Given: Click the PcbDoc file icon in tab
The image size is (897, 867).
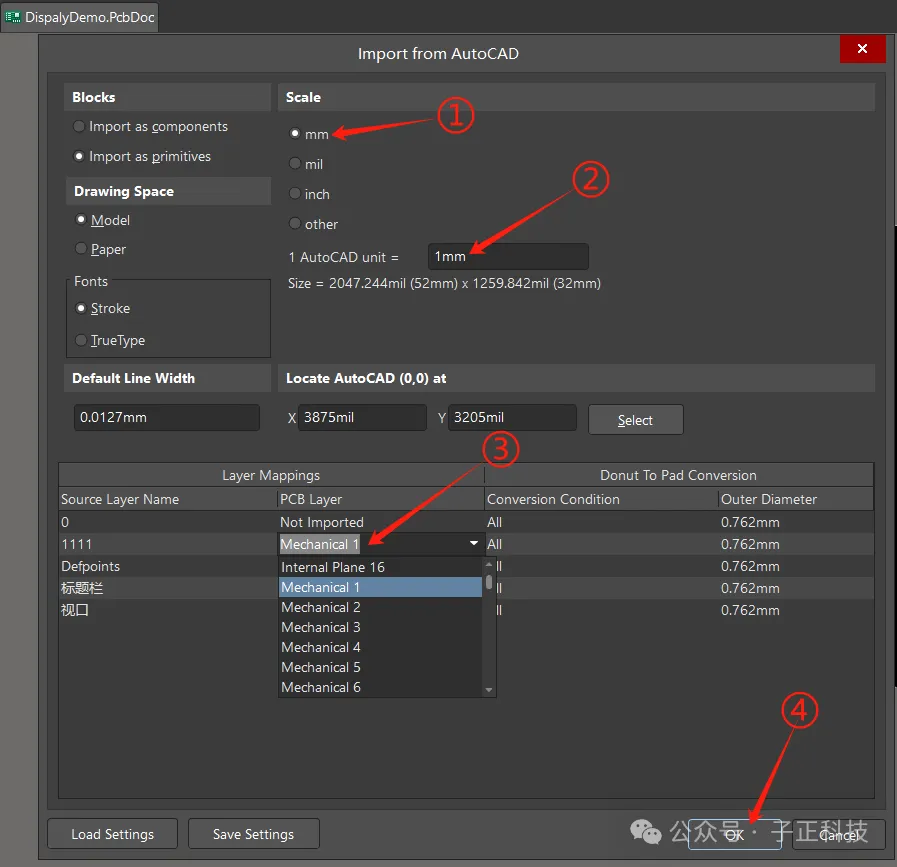Looking at the screenshot, I should point(13,17).
